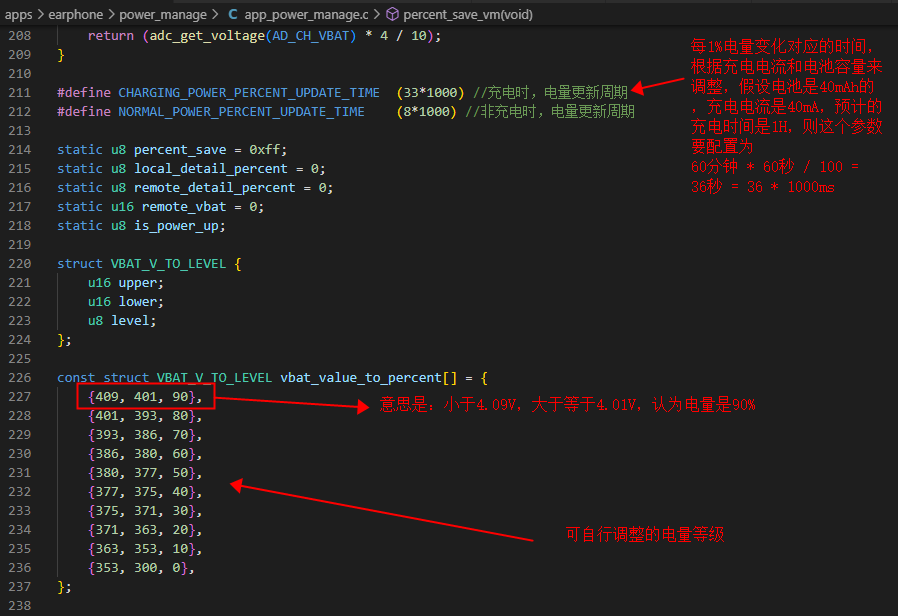Click the upper struct member
Viewport: 898px width, 616px height.
(x=137, y=282)
